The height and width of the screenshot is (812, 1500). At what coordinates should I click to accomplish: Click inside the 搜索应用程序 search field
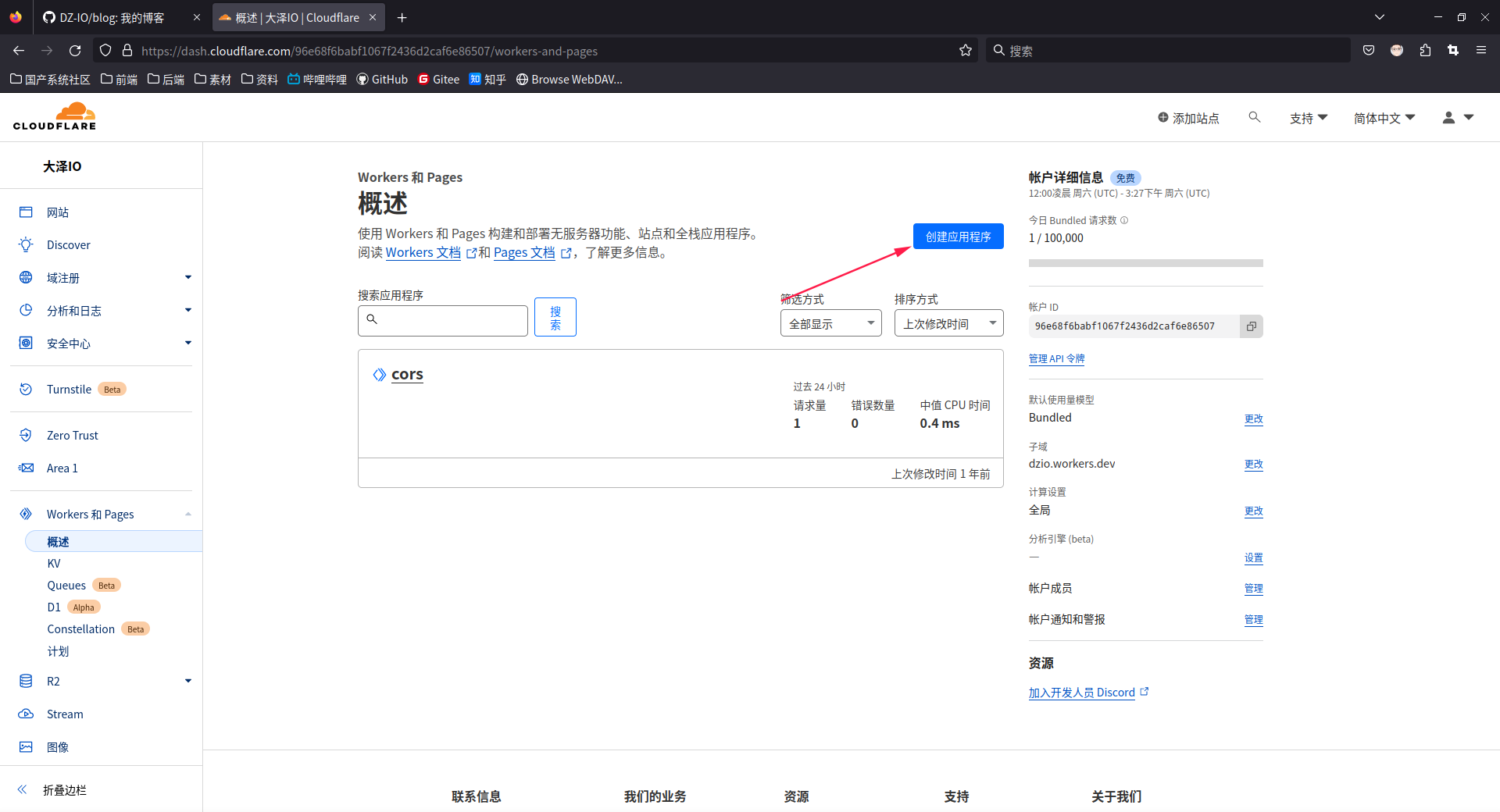tap(442, 320)
